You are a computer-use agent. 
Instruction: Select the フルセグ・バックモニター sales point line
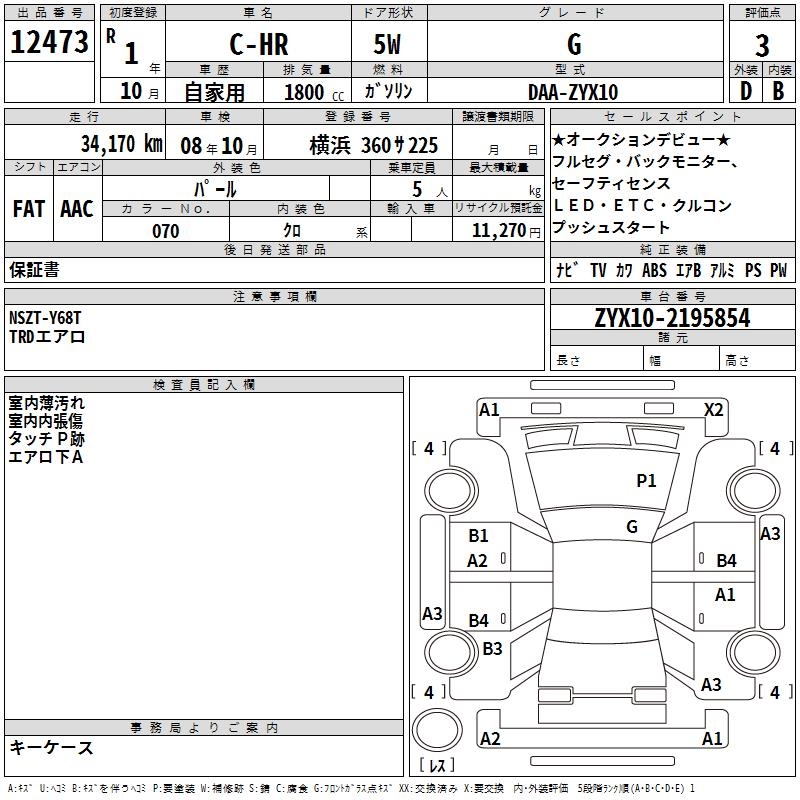tap(645, 161)
